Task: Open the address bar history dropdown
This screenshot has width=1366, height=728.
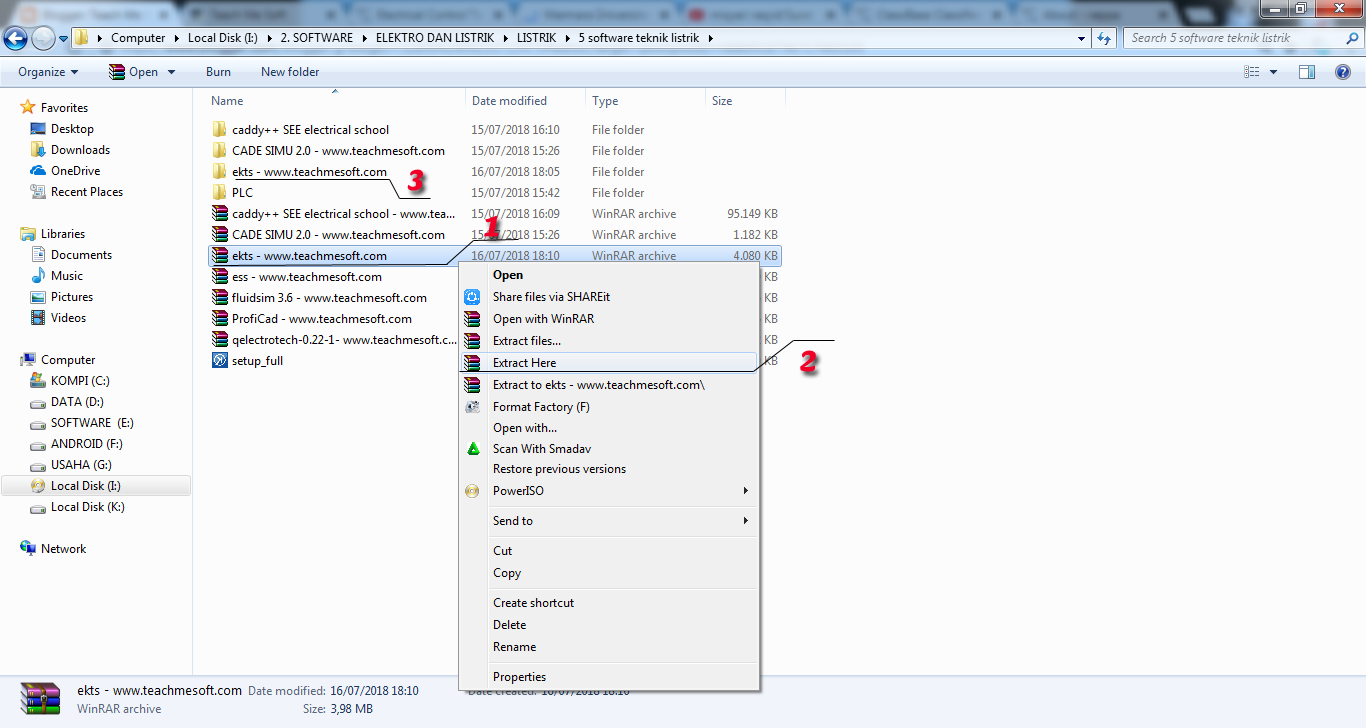Action: point(1082,38)
